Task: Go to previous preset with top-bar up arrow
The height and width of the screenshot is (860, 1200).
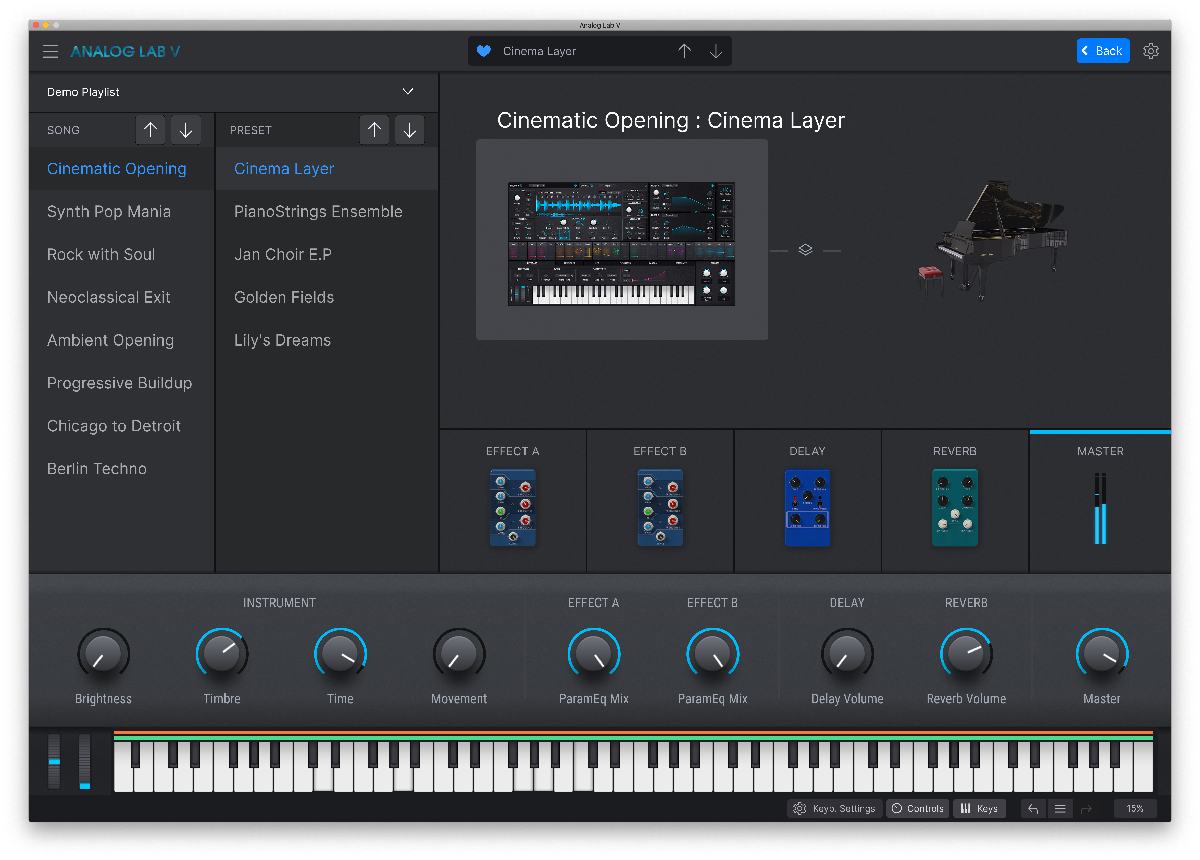Action: (684, 51)
